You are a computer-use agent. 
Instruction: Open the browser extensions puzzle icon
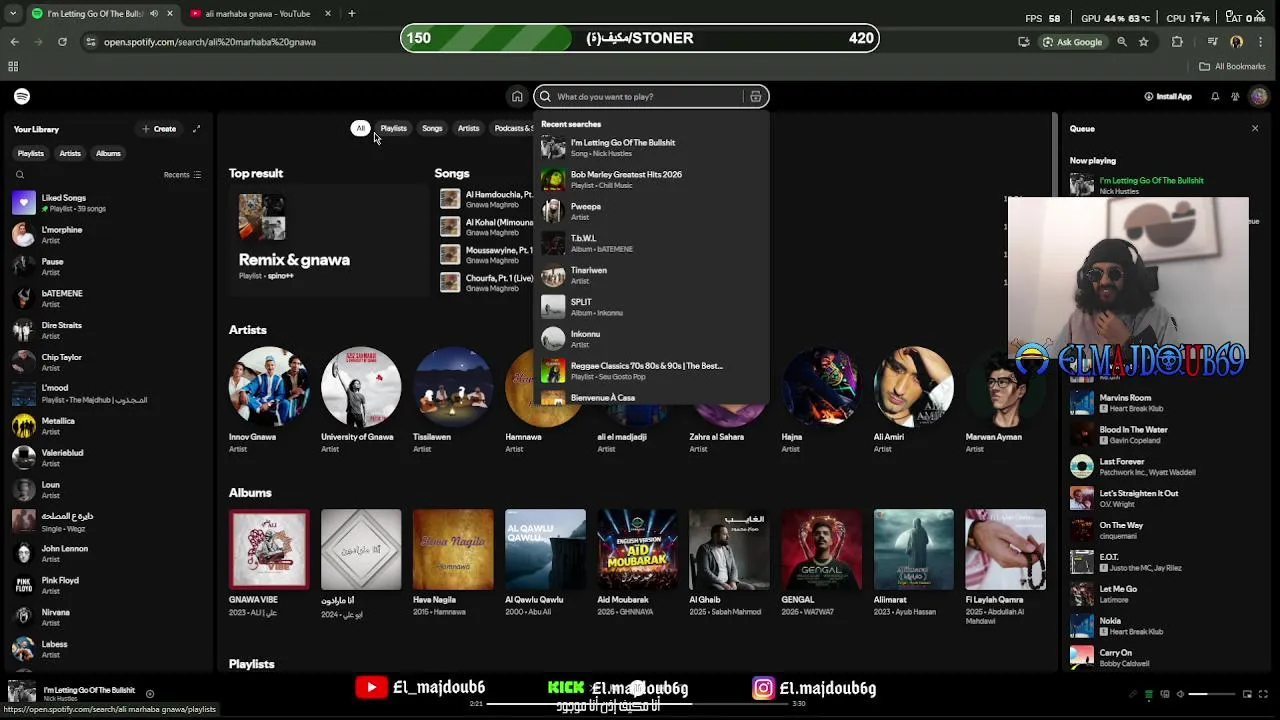point(1177,42)
